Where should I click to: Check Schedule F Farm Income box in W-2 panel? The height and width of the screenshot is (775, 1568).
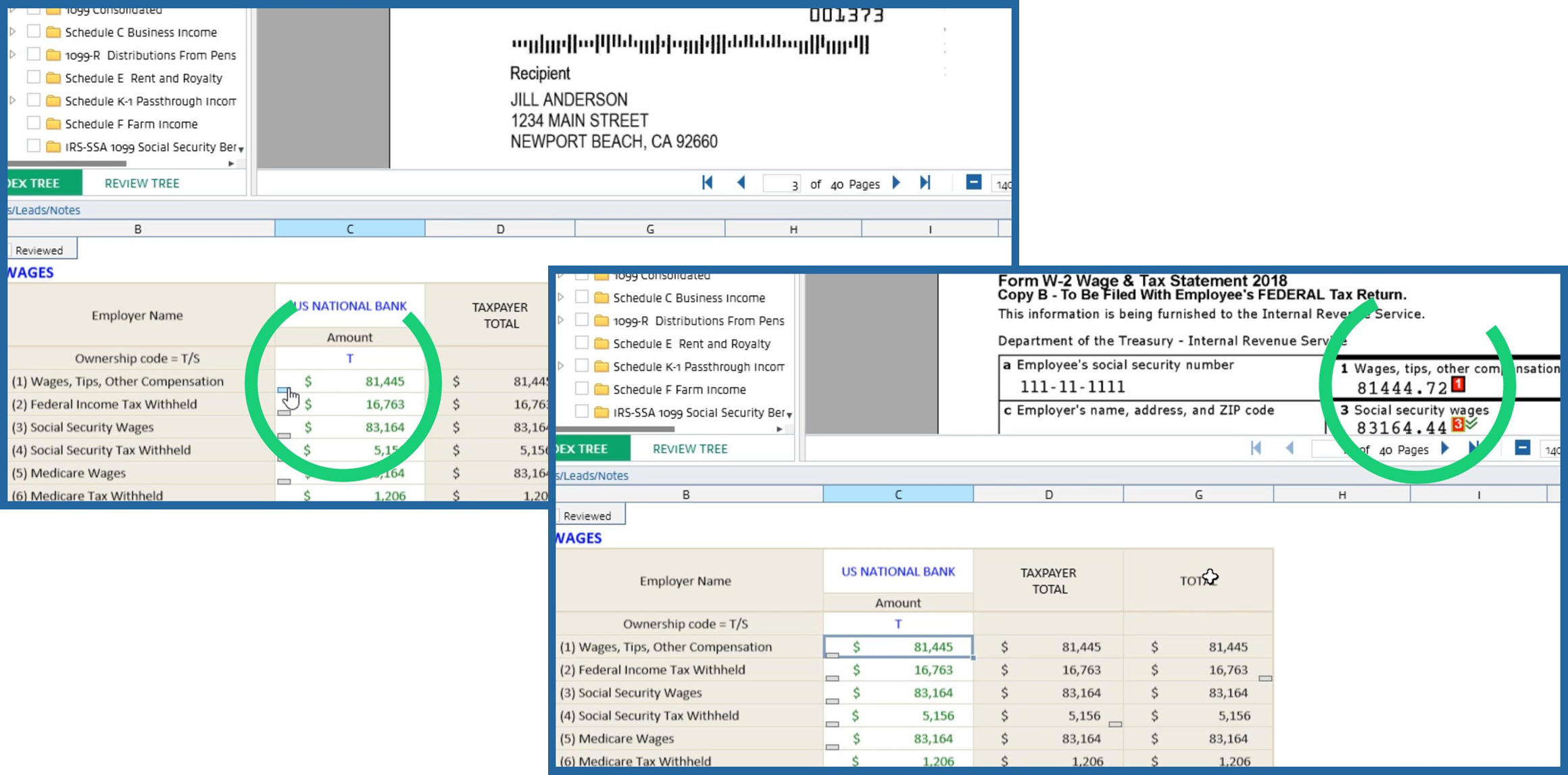pyautogui.click(x=581, y=389)
